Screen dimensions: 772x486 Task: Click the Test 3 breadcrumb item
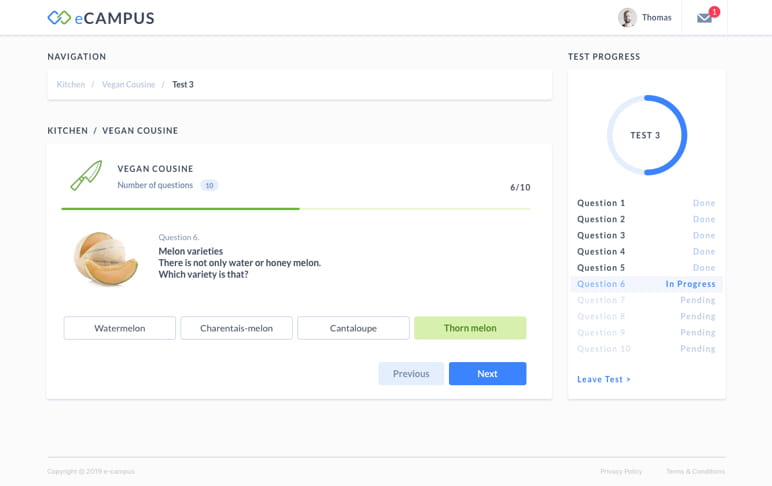coord(183,85)
